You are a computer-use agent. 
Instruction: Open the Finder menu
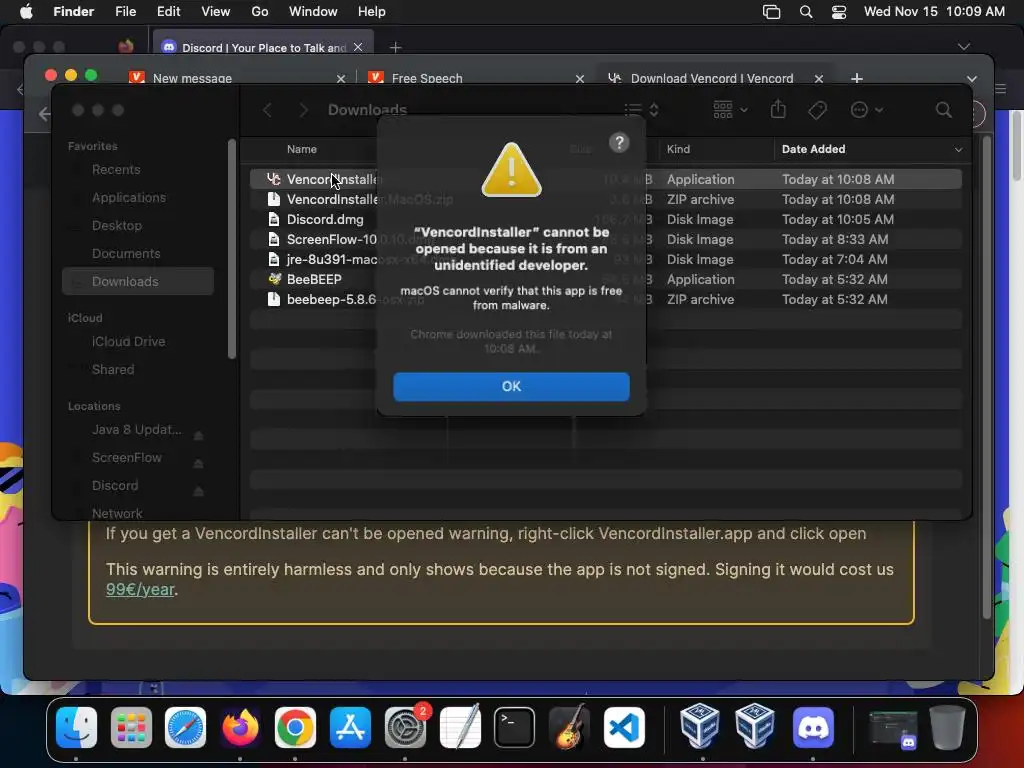pos(73,12)
